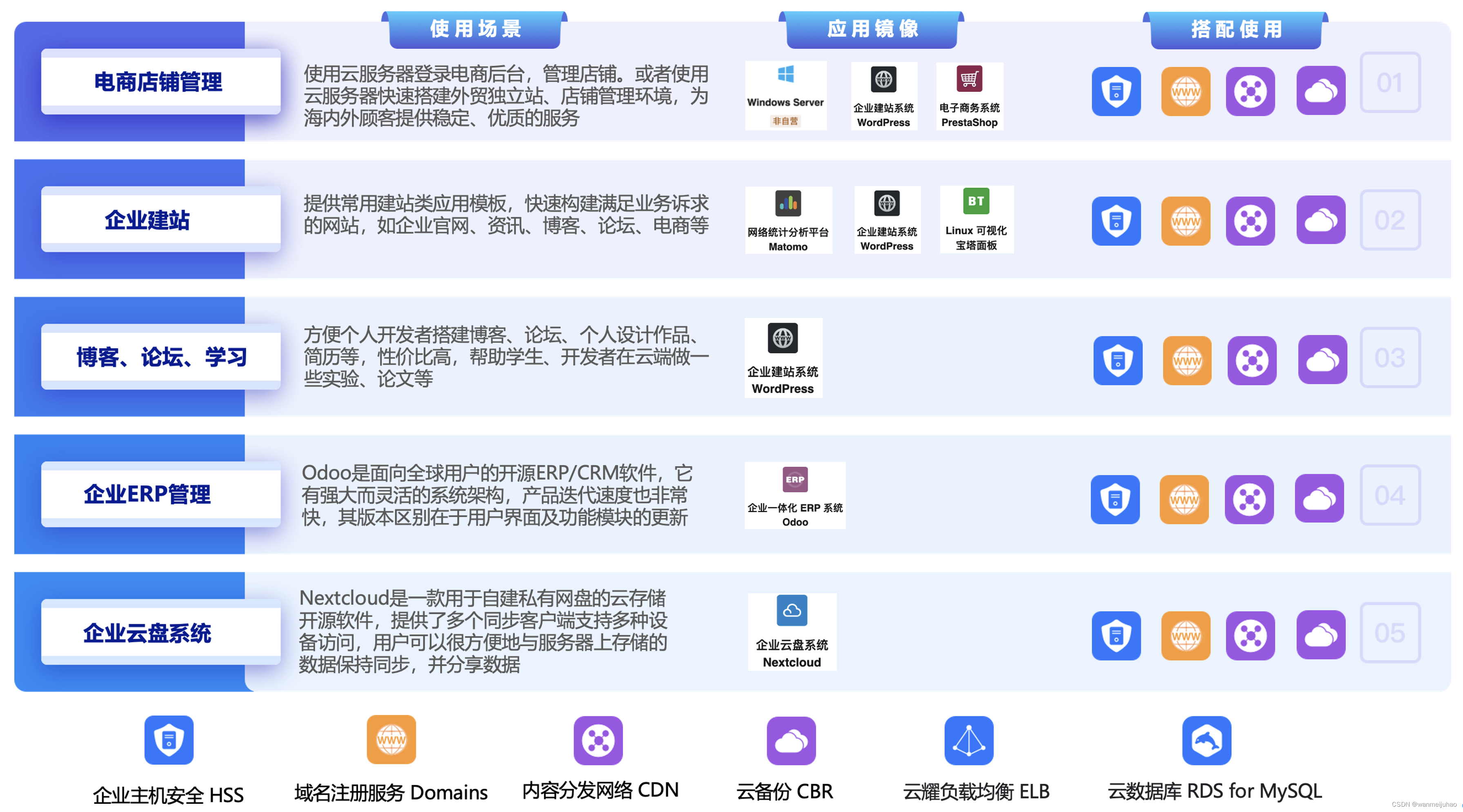Click the 05 number badge
The width and height of the screenshot is (1463, 812).
coord(1390,632)
